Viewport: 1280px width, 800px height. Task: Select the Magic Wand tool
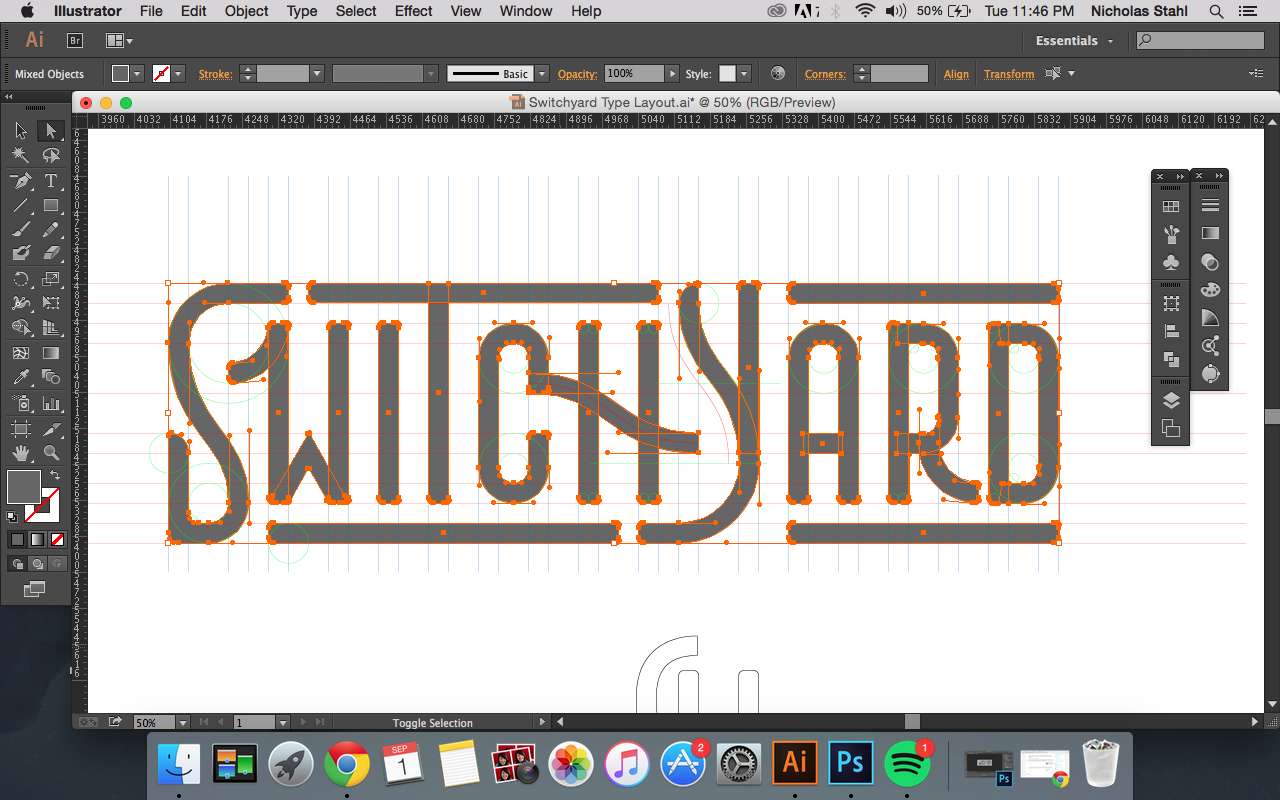(x=21, y=156)
